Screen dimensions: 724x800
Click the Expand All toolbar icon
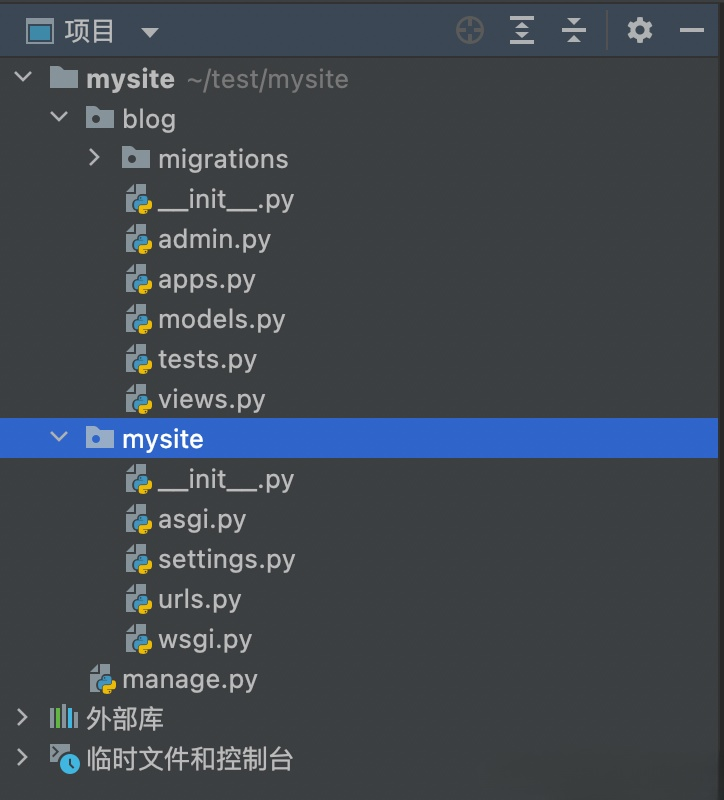tap(521, 30)
